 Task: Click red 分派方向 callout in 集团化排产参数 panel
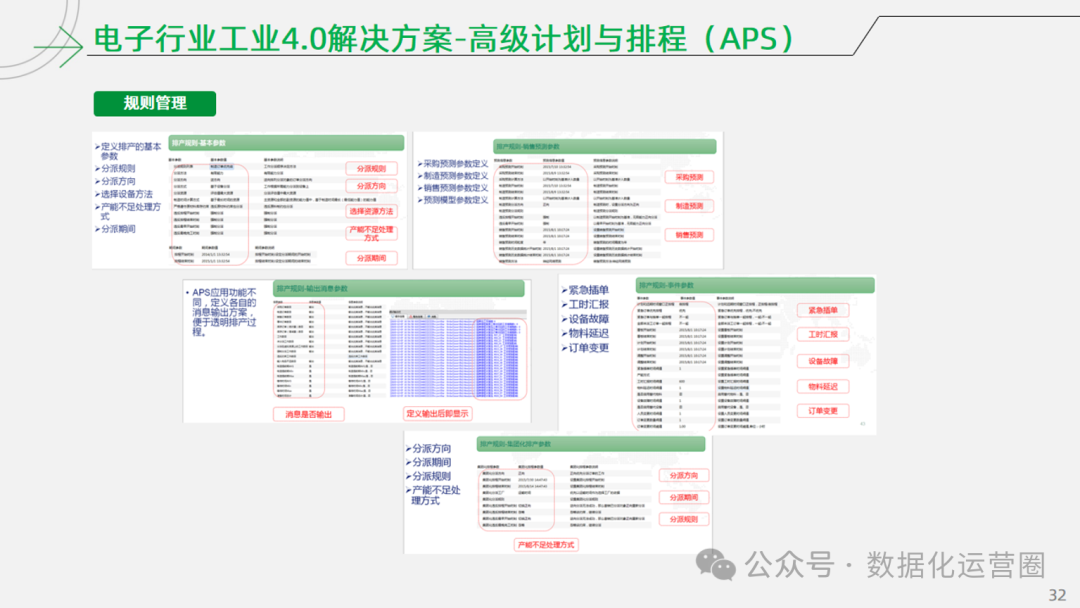tap(683, 476)
